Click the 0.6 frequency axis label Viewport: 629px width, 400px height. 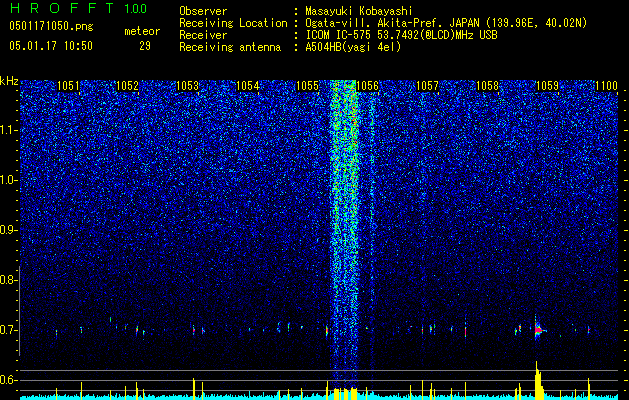(8, 380)
